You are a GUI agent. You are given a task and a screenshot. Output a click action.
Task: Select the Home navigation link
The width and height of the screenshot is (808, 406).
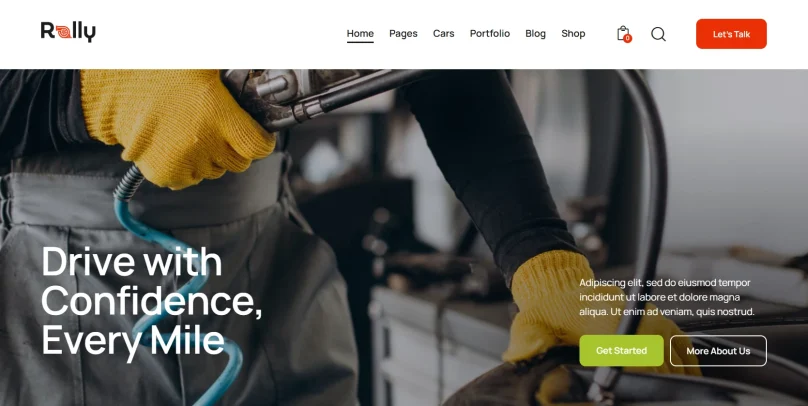(x=360, y=33)
